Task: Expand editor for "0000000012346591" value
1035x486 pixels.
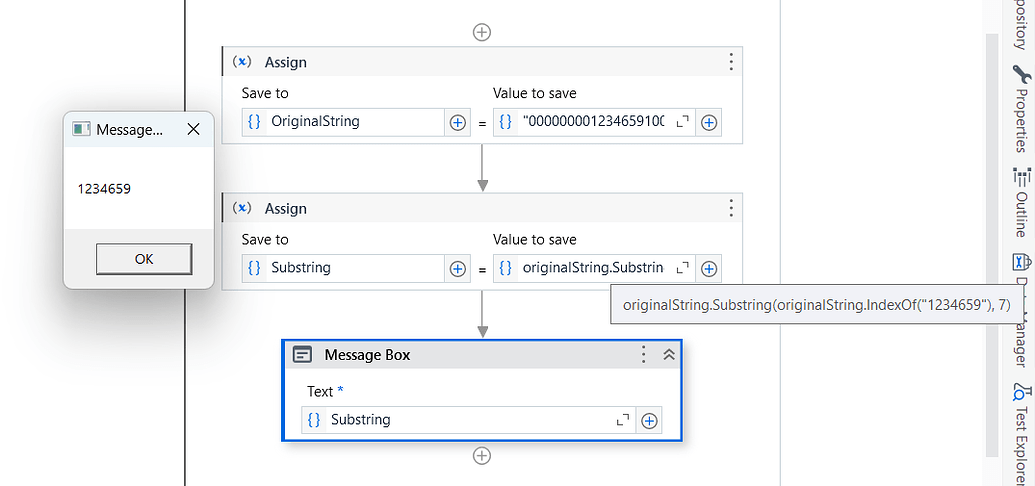Action: pos(683,122)
